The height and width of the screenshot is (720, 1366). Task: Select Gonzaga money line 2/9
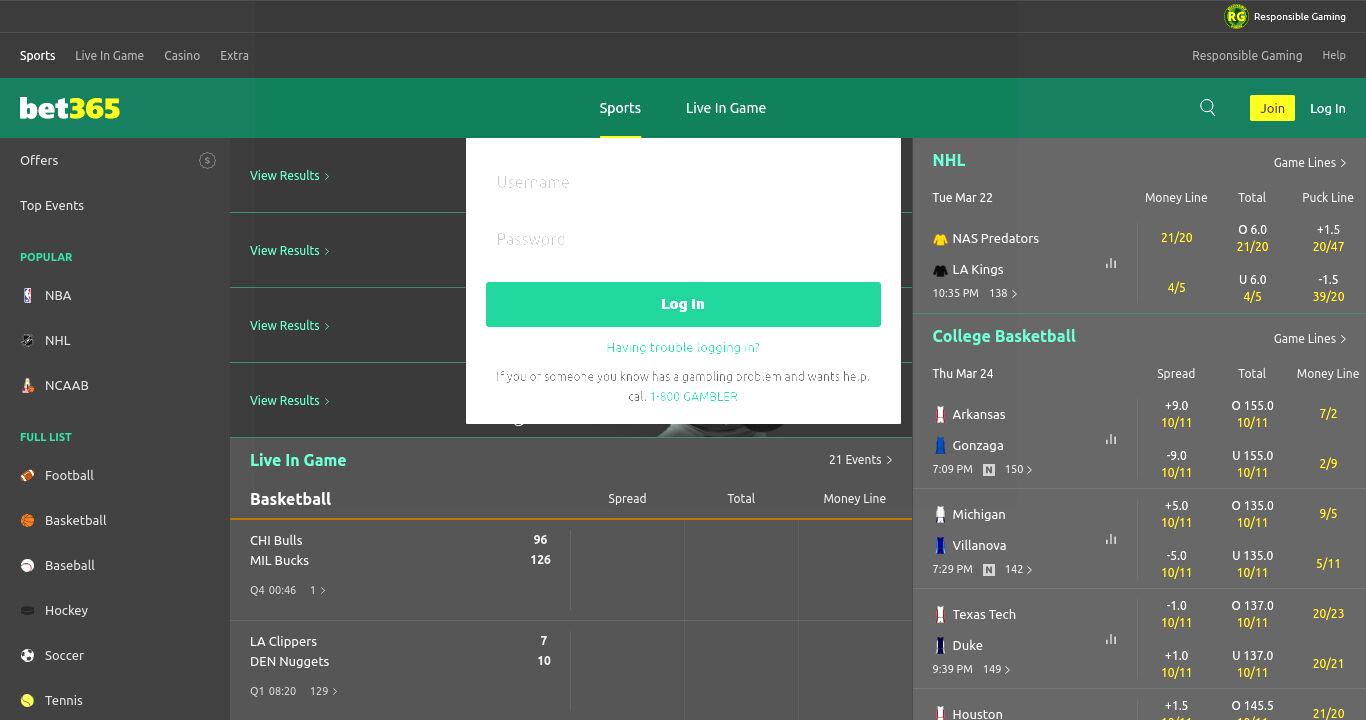tap(1328, 463)
